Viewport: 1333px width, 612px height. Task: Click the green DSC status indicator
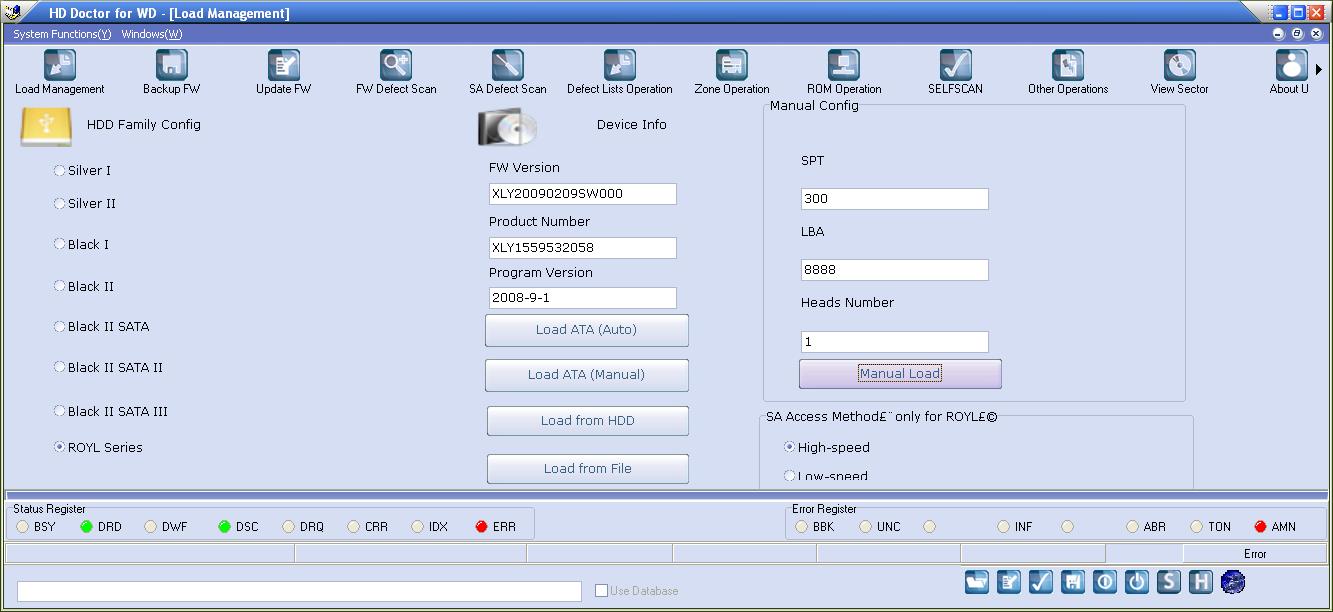pos(225,527)
